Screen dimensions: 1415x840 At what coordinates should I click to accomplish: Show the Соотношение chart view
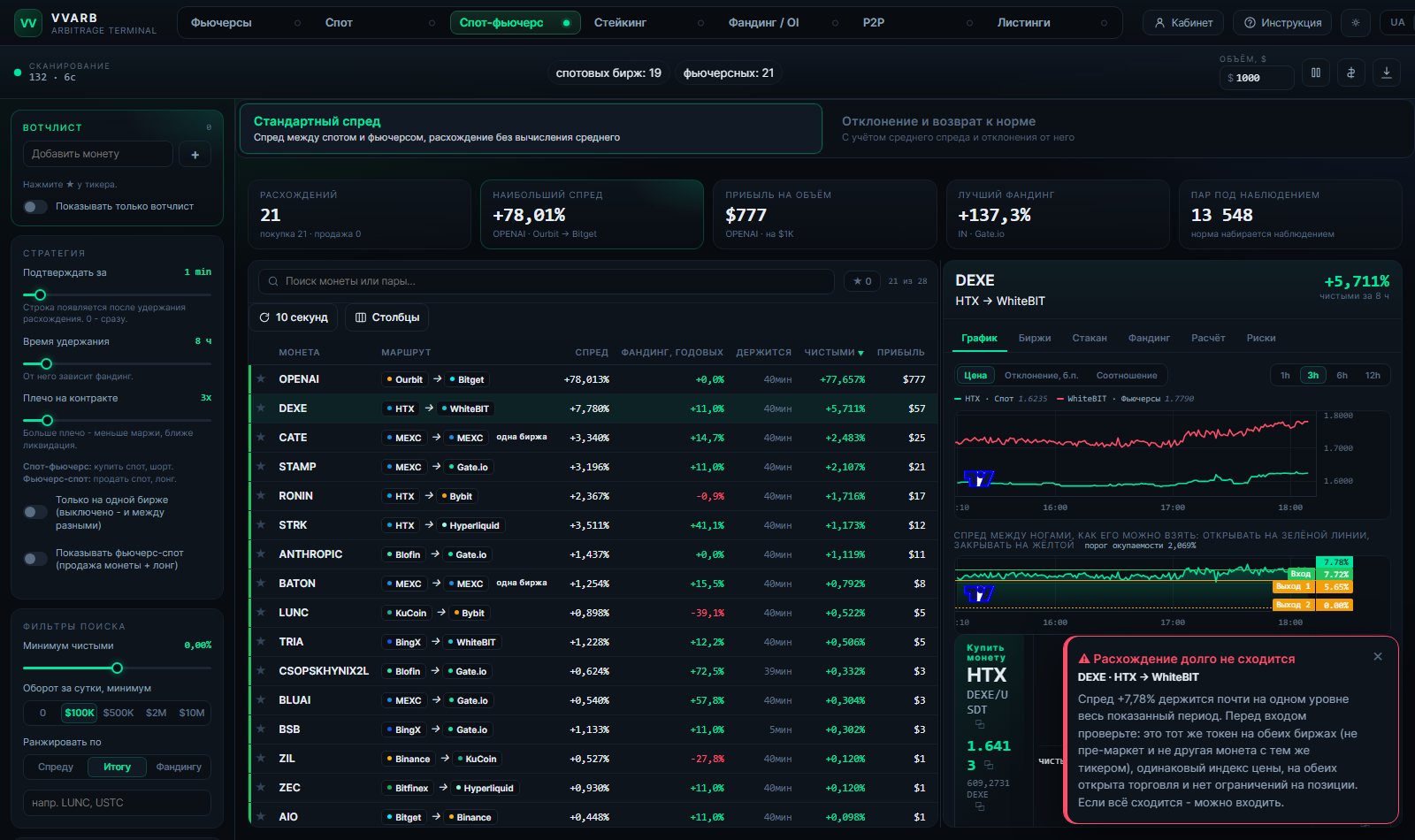tap(1127, 376)
